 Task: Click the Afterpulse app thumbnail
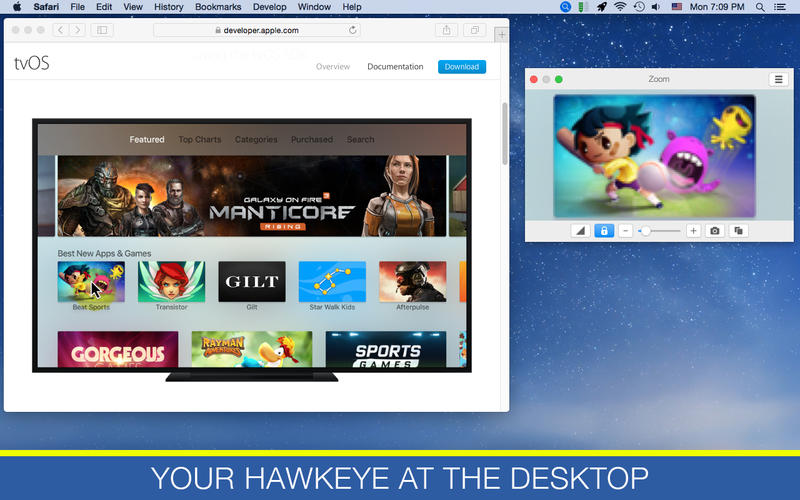(x=413, y=282)
